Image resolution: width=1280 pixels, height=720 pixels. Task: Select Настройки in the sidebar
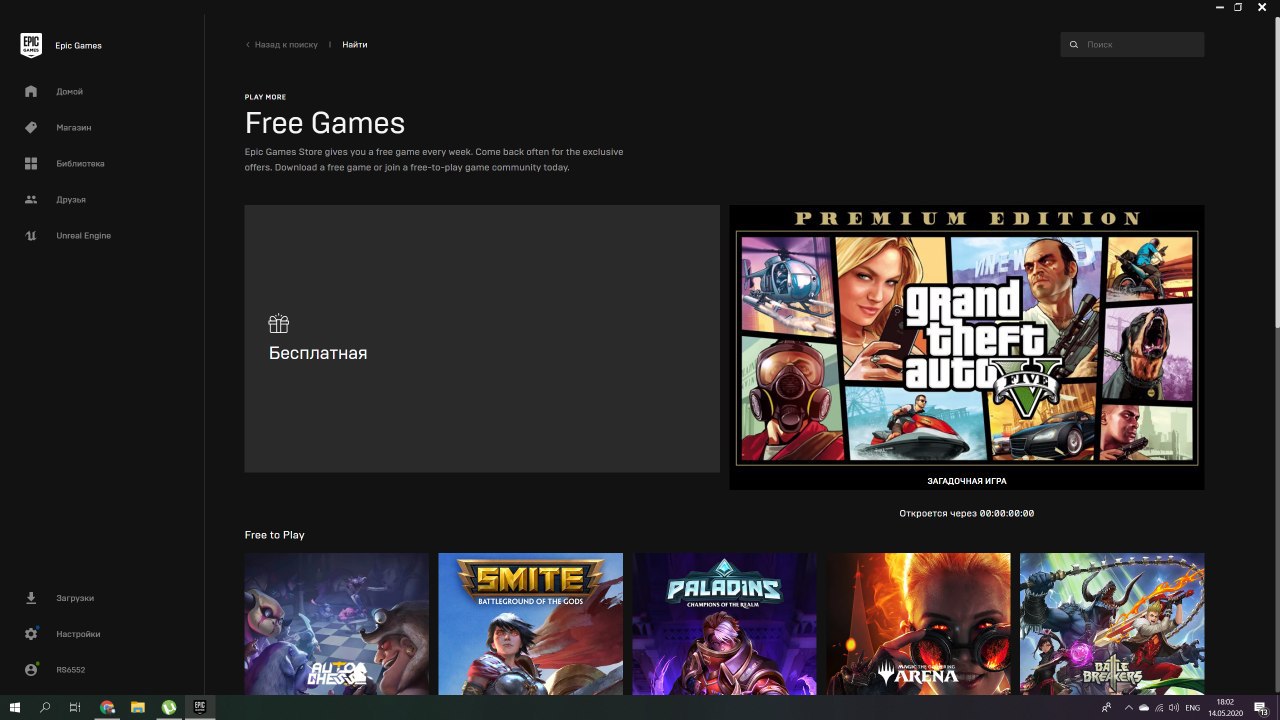click(78, 634)
